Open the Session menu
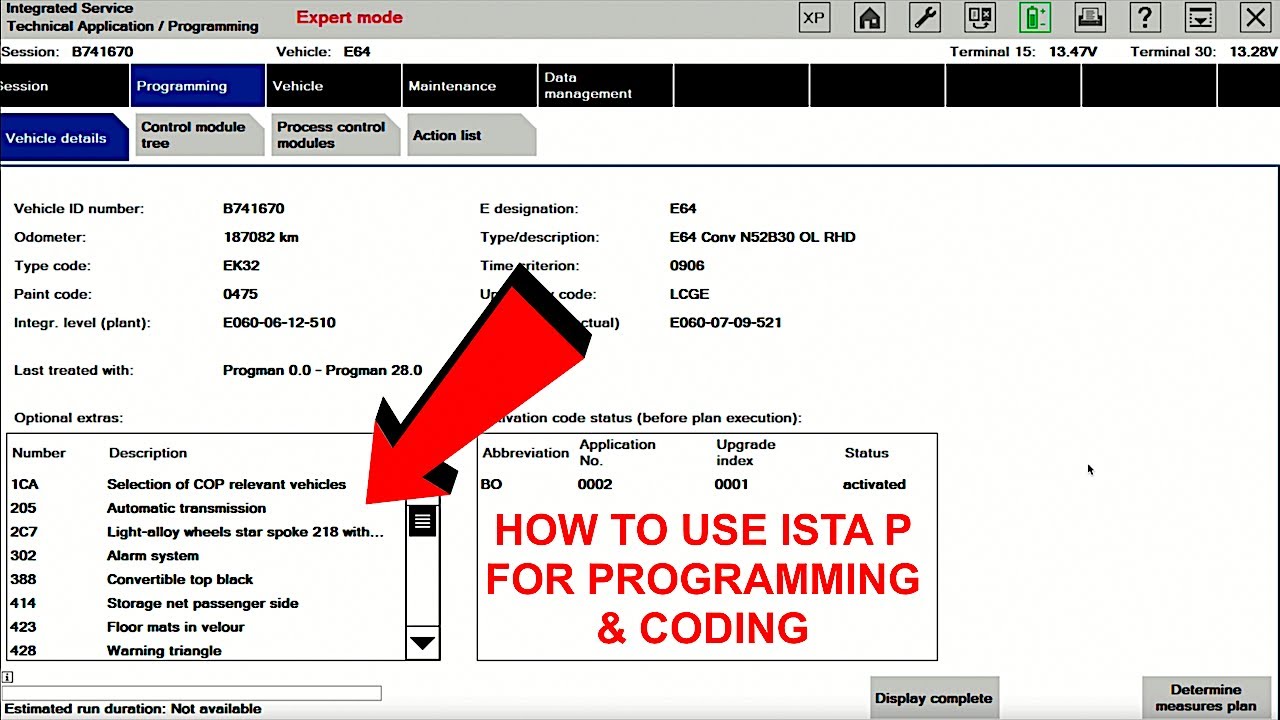 (63, 85)
